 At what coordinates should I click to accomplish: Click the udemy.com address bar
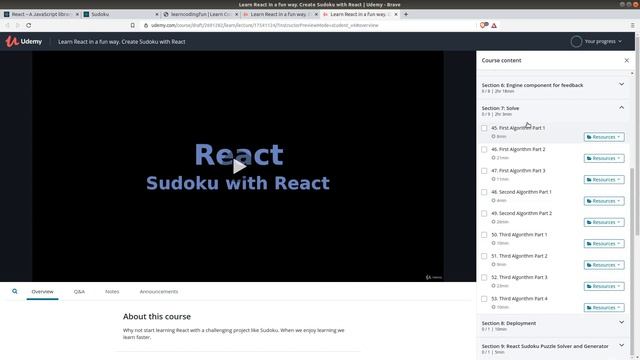[x=264, y=25]
